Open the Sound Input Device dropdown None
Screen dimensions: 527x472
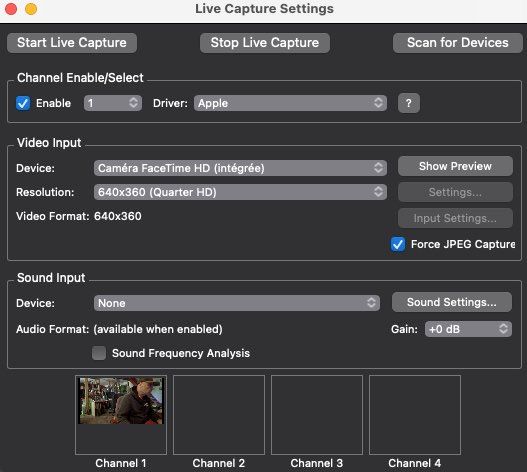(x=237, y=303)
